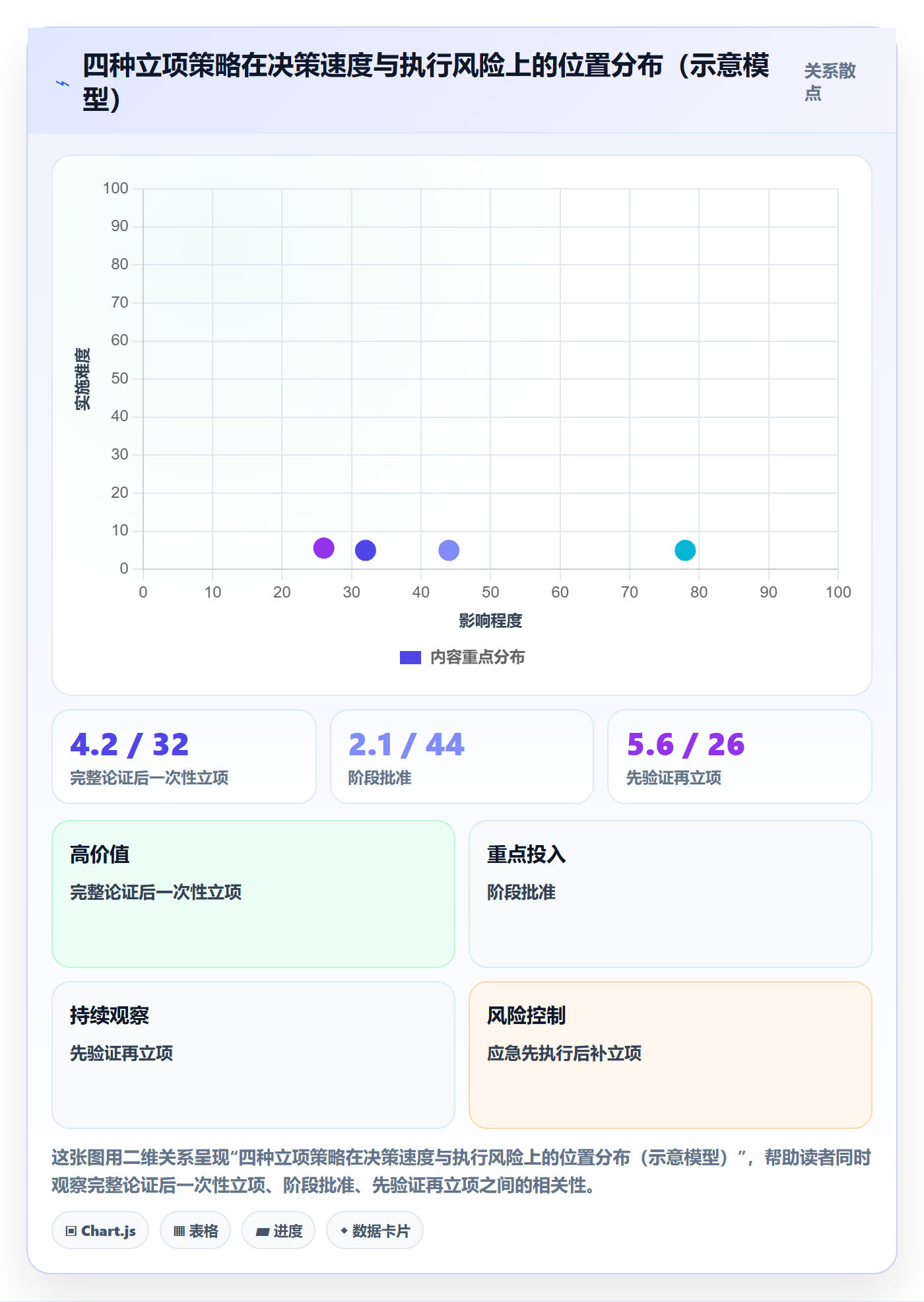This screenshot has width=924, height=1302.
Task: Click the description paragraph below the cards
Action: (462, 1171)
